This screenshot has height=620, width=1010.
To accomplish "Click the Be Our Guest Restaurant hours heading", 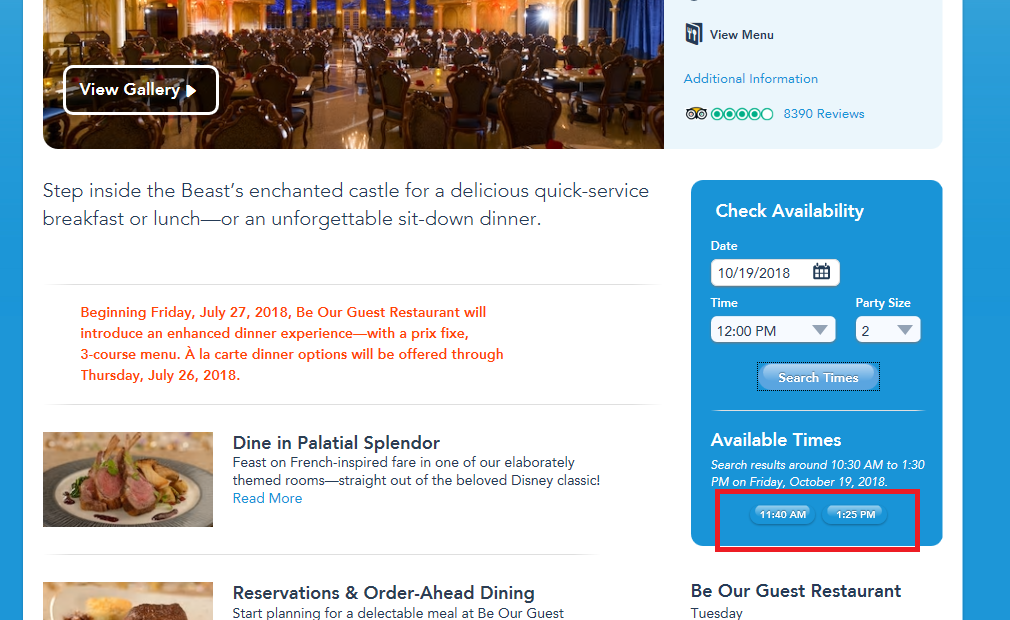I will coord(796,591).
